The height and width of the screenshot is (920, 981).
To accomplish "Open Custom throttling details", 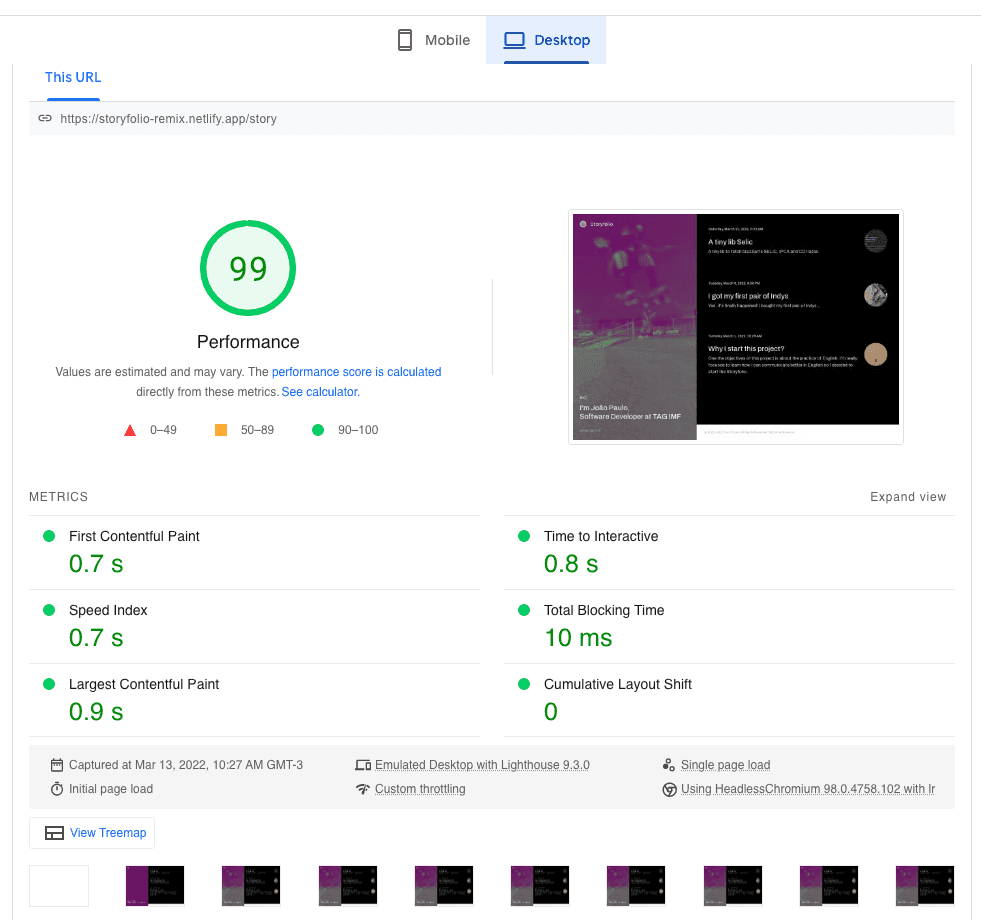I will pyautogui.click(x=420, y=789).
